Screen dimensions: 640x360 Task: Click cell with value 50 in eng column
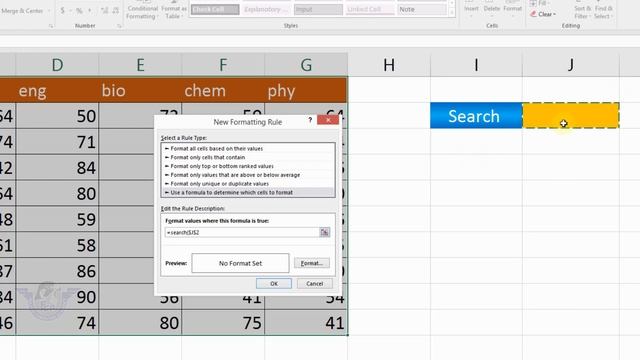(57, 116)
